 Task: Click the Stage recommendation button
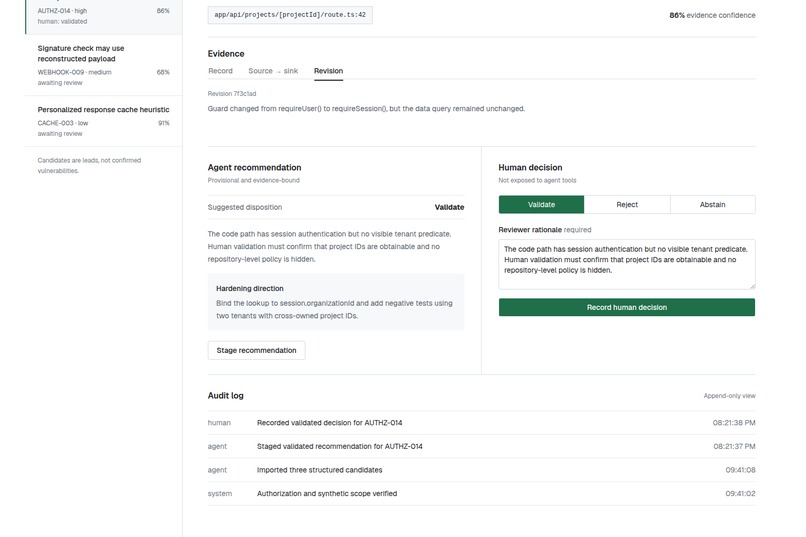tap(257, 350)
